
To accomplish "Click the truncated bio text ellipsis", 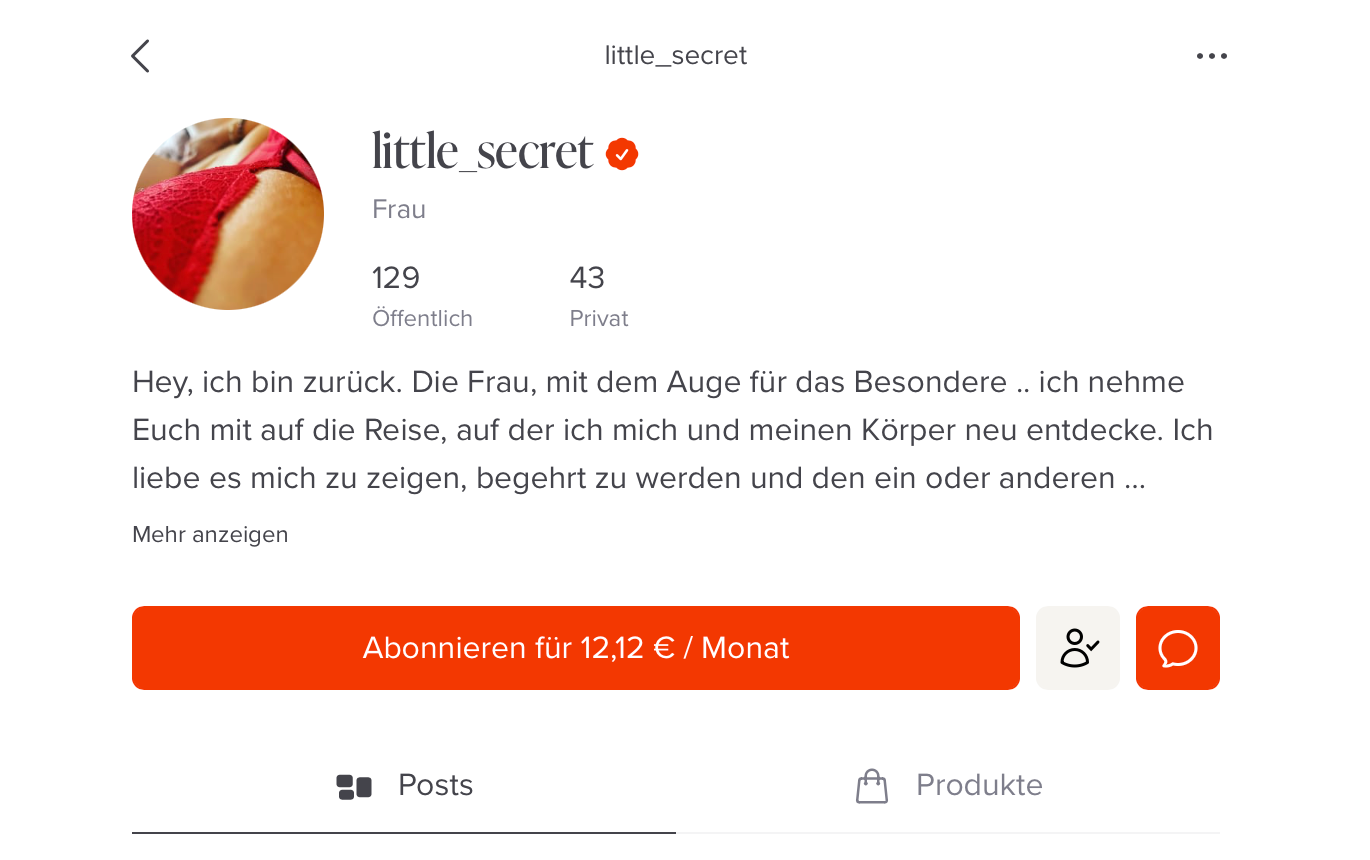I will pyautogui.click(x=1134, y=479).
